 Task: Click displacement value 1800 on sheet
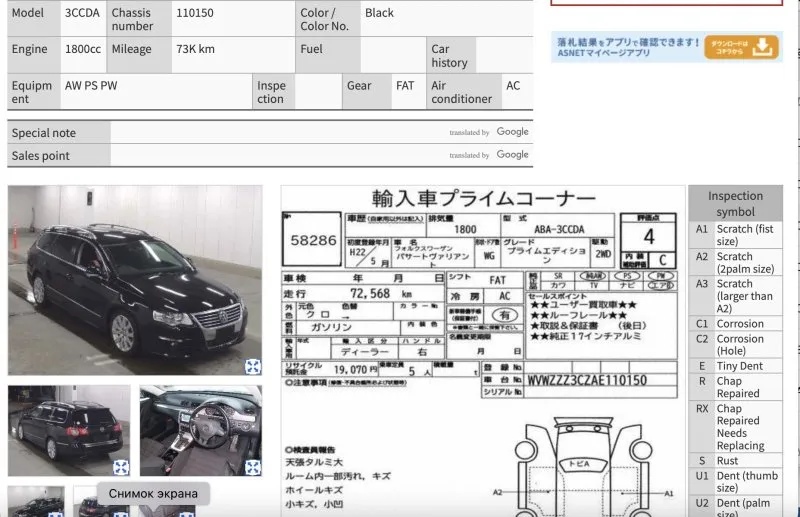[465, 230]
